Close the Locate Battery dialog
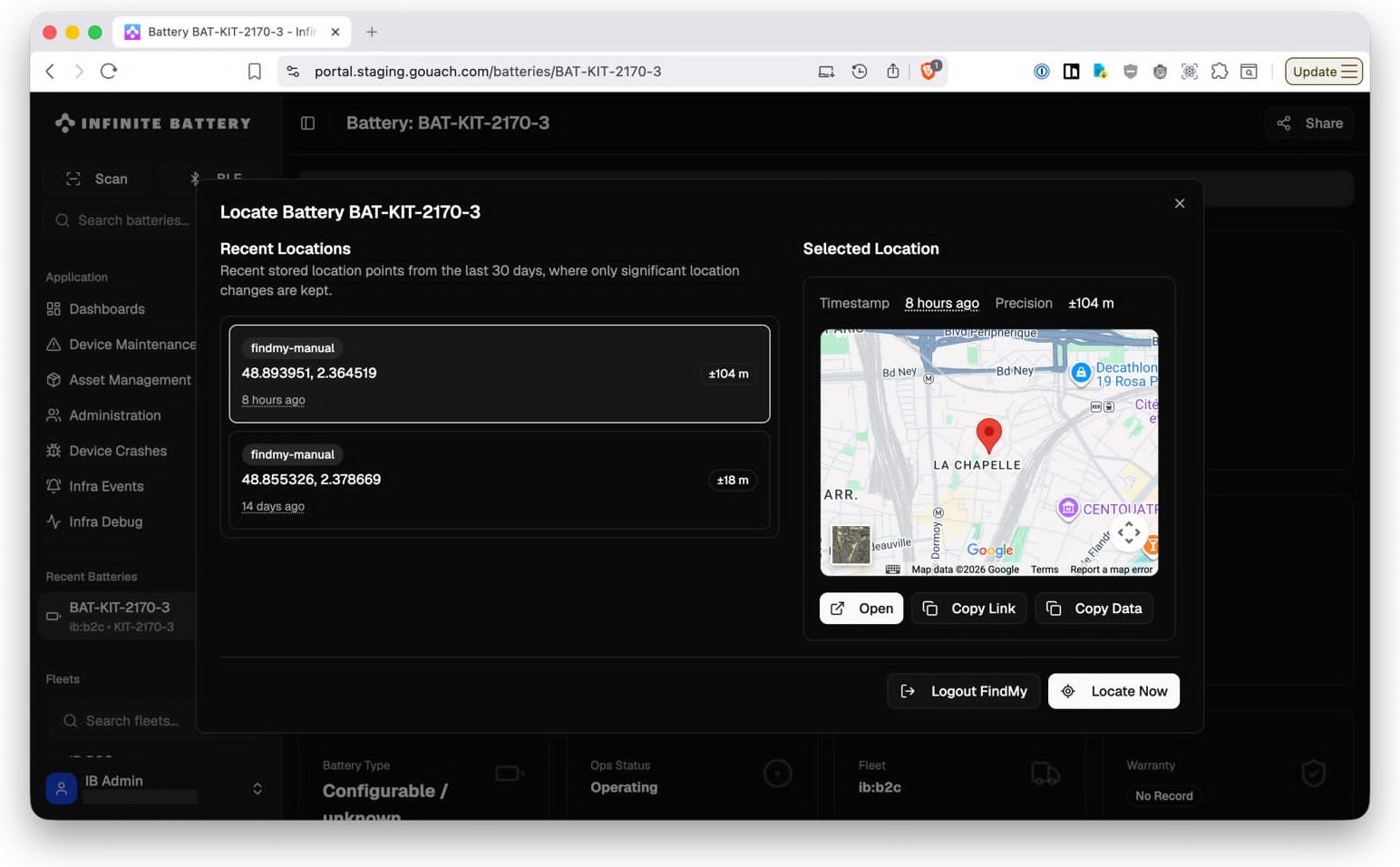Viewport: 1400px width, 867px height. 1180,204
